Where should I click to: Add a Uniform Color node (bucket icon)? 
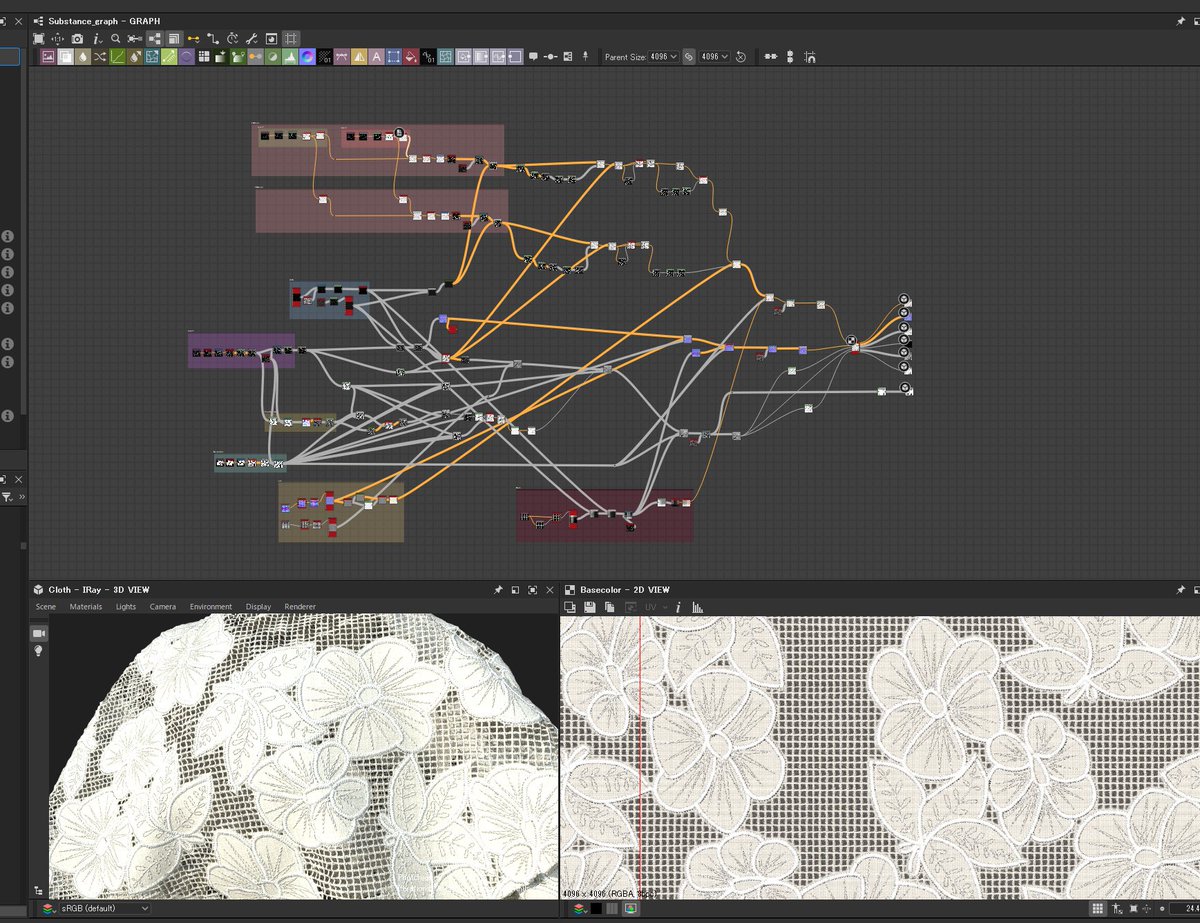[411, 57]
